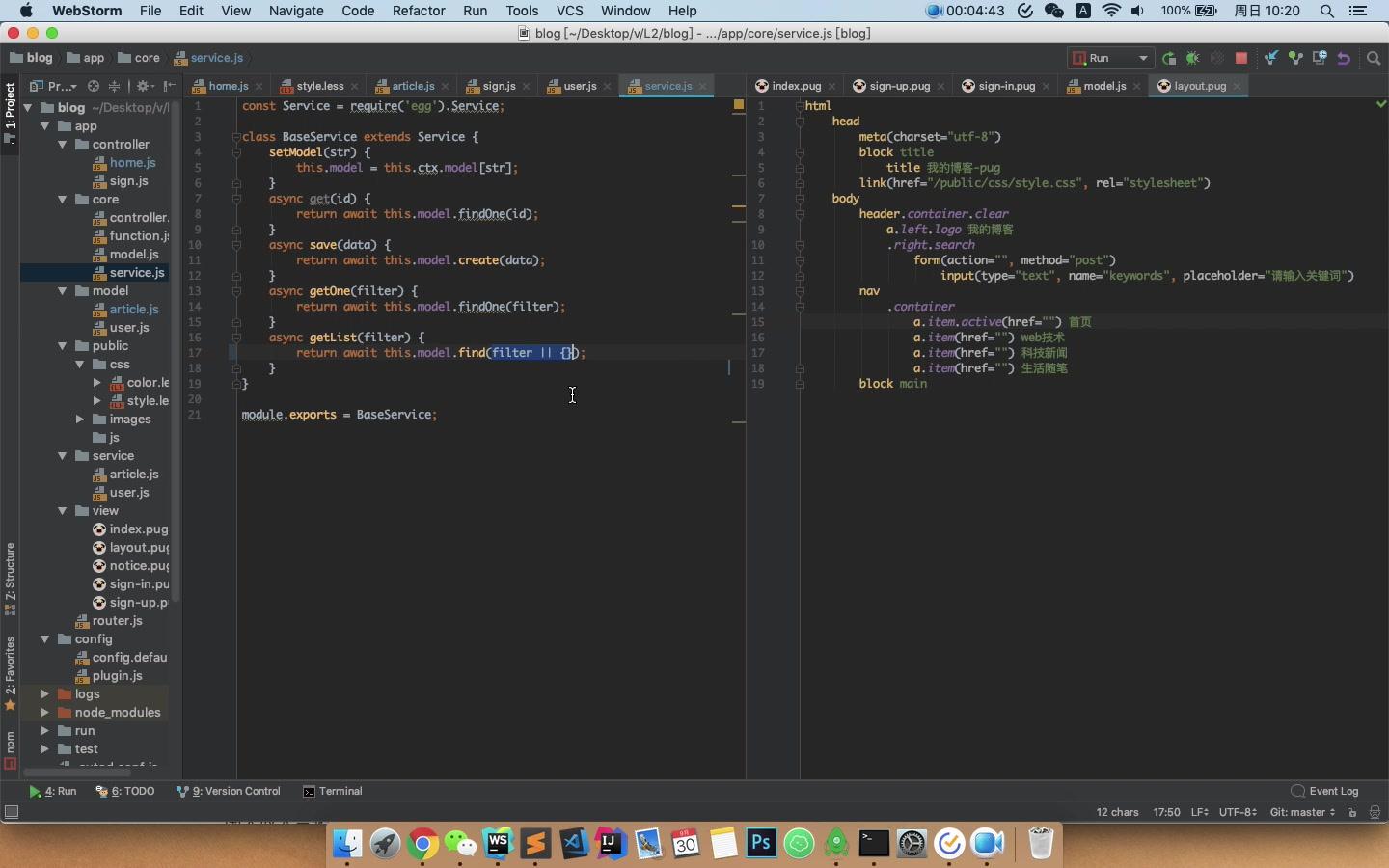This screenshot has height=868, width=1389.
Task: Open the Refactor menu
Action: pos(419,11)
